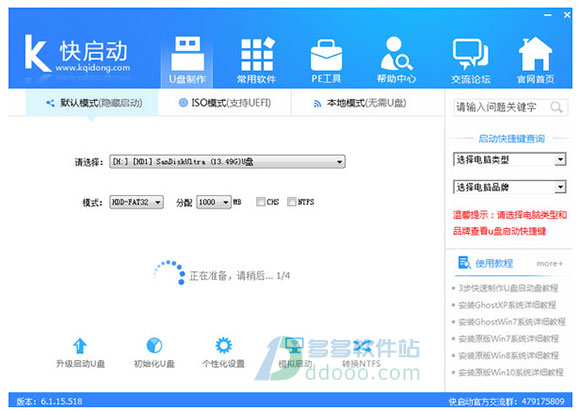Click the more+ tutorials link

550,263
